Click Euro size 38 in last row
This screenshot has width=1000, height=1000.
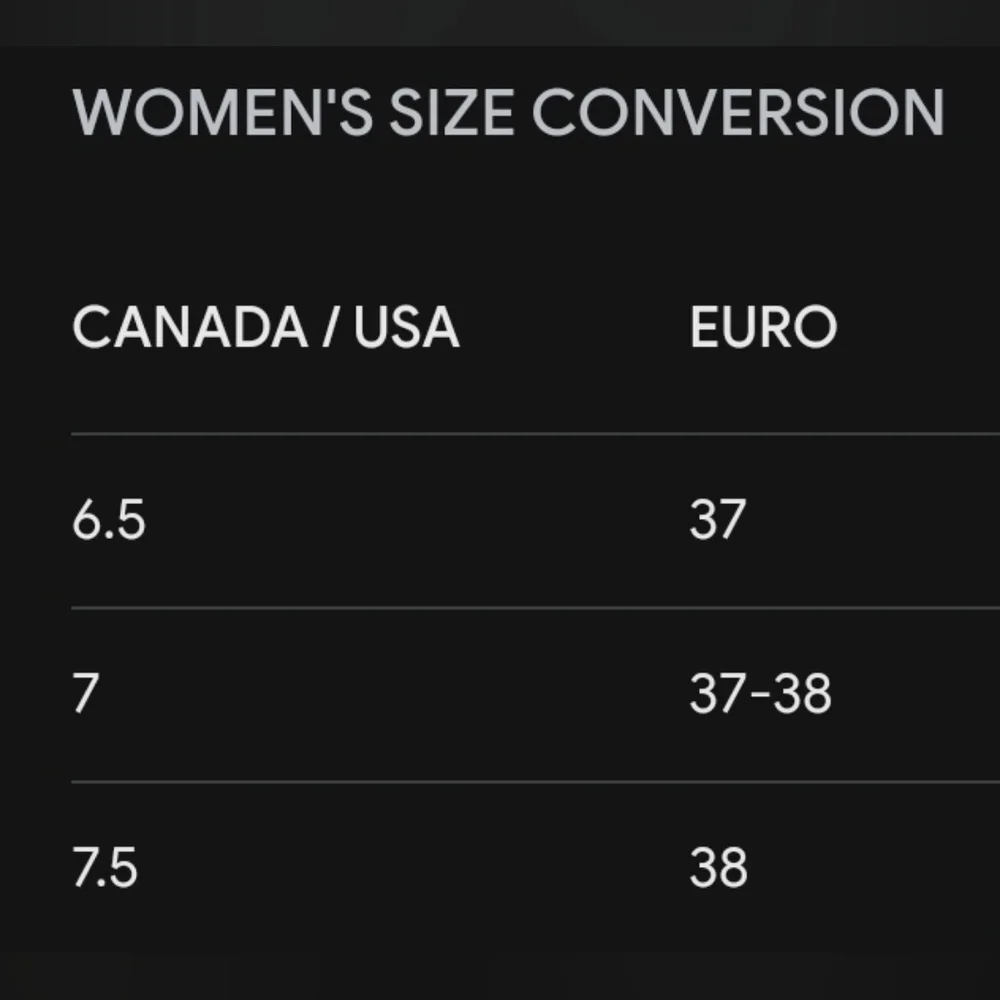pos(719,867)
